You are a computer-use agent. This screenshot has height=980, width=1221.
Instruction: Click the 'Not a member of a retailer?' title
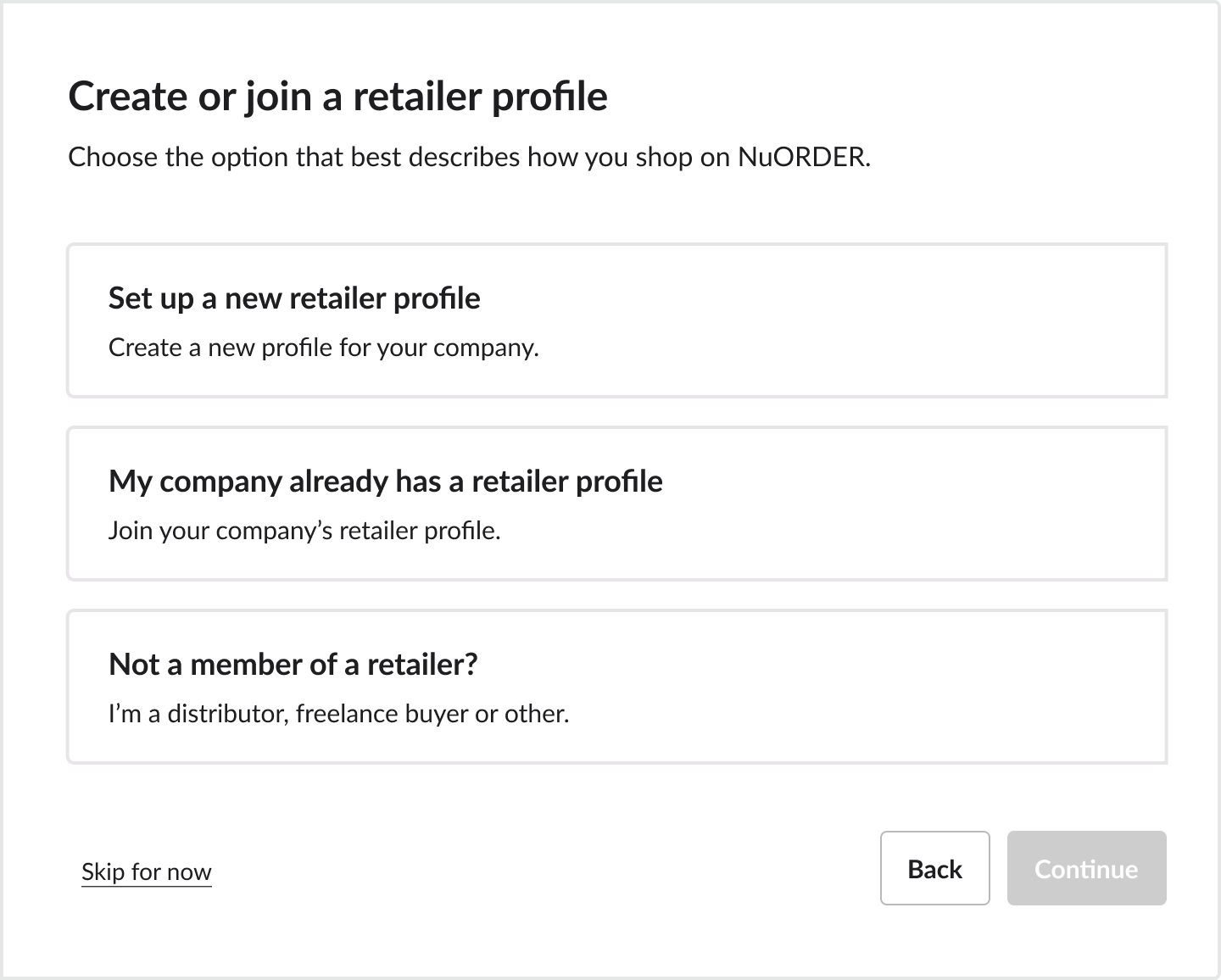293,665
